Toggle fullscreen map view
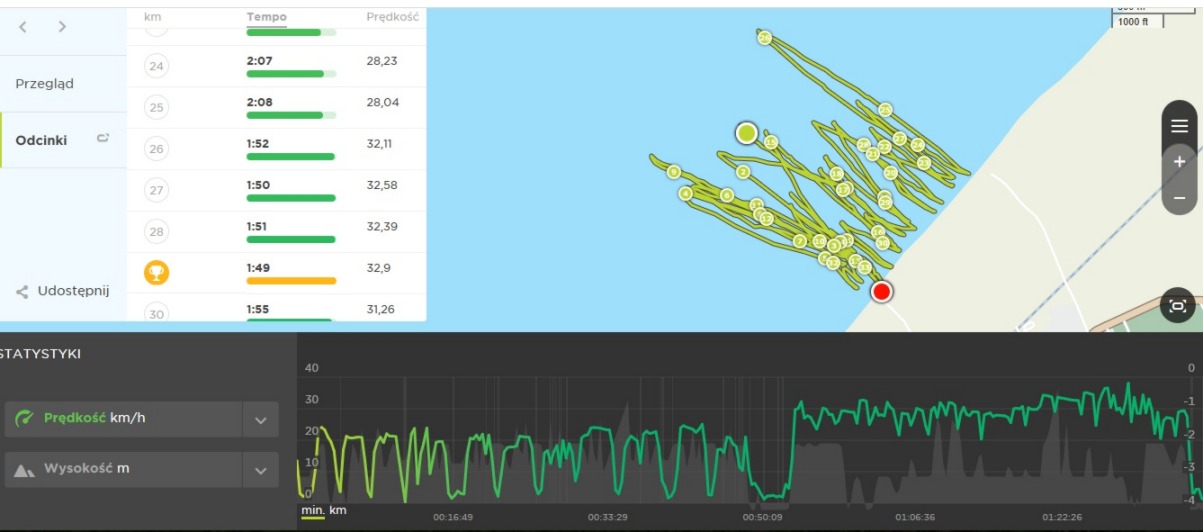 1178,306
